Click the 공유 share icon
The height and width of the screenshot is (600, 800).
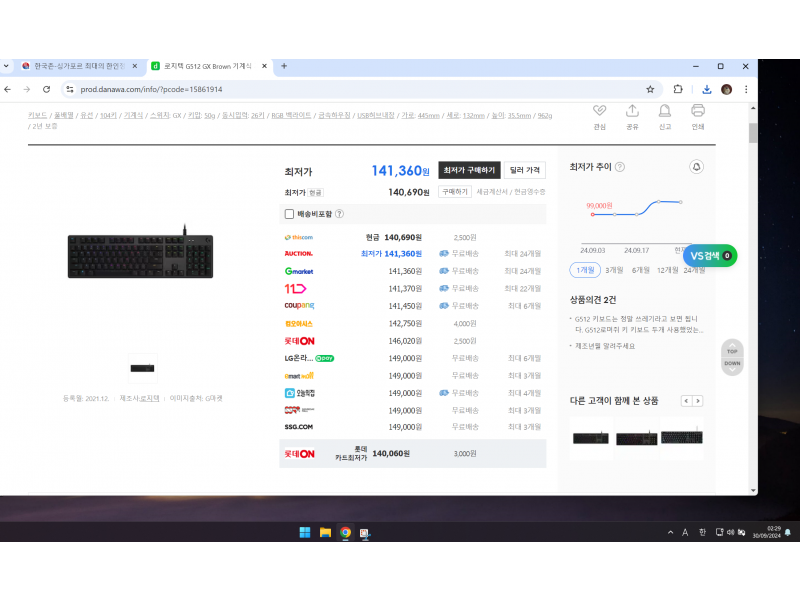point(632,111)
